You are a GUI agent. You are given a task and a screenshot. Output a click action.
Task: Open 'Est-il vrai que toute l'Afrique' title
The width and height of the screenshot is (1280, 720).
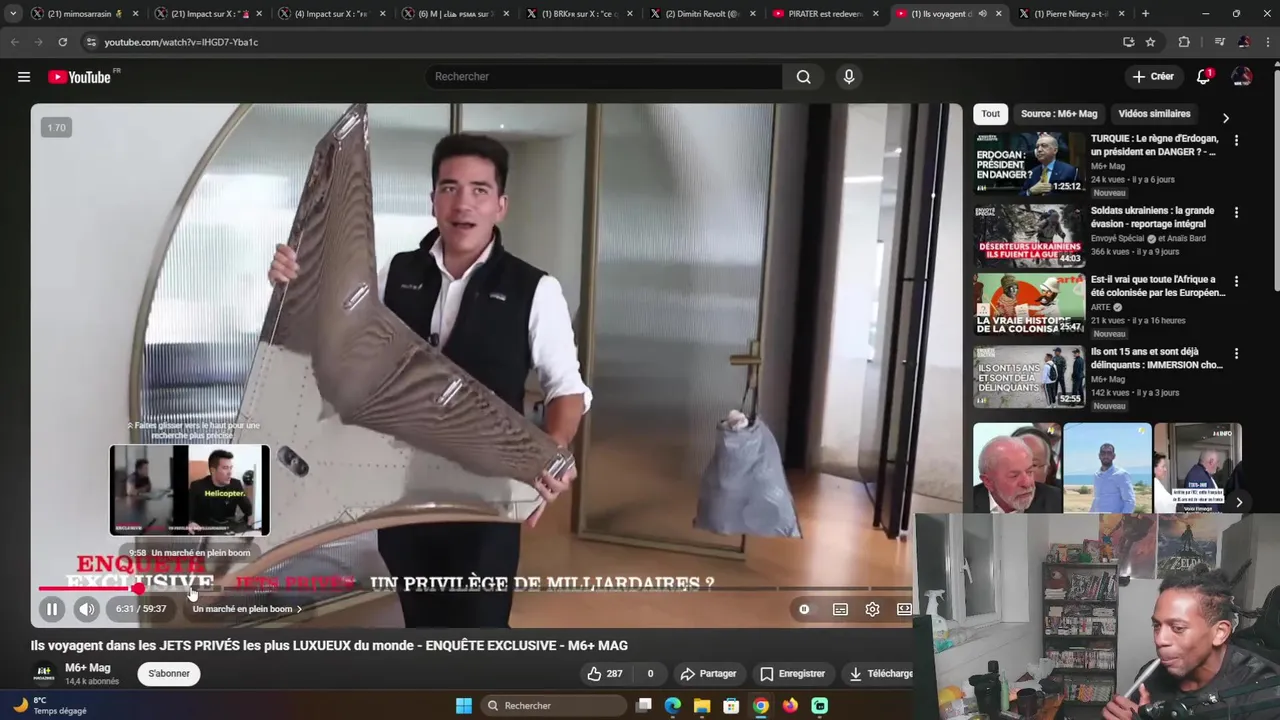point(1158,286)
